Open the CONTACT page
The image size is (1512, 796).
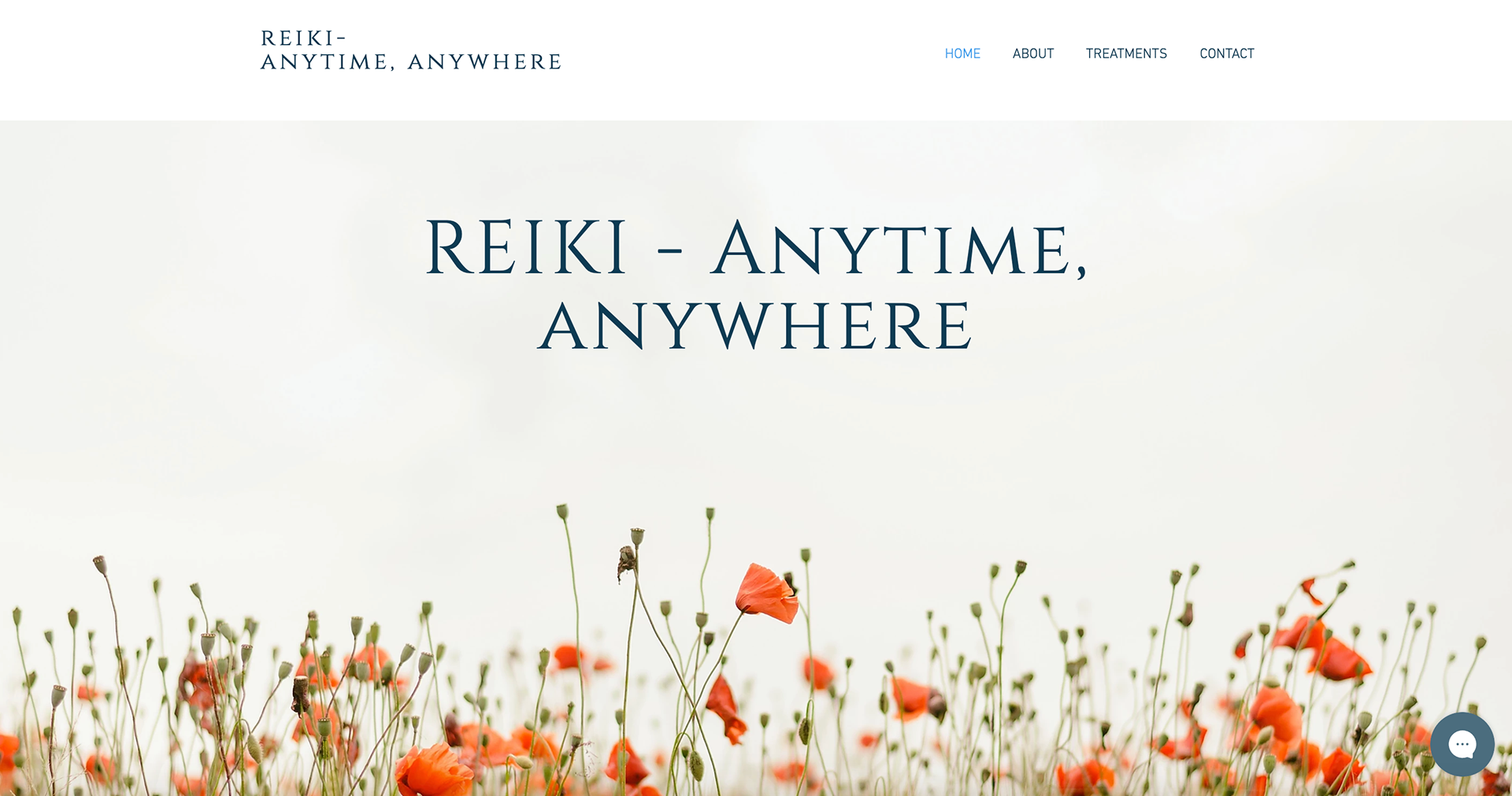pyautogui.click(x=1227, y=54)
